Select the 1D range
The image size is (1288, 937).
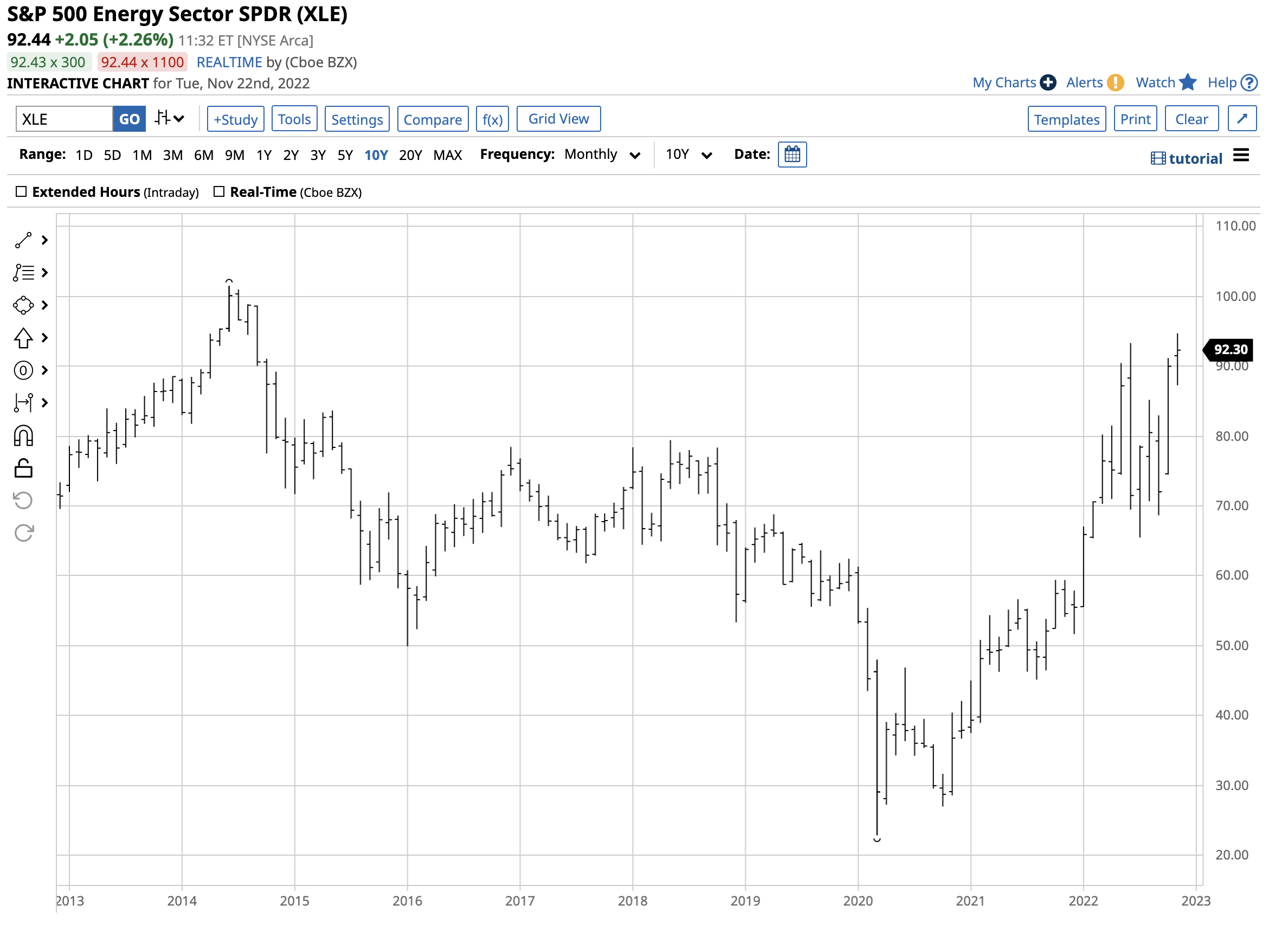tap(84, 155)
